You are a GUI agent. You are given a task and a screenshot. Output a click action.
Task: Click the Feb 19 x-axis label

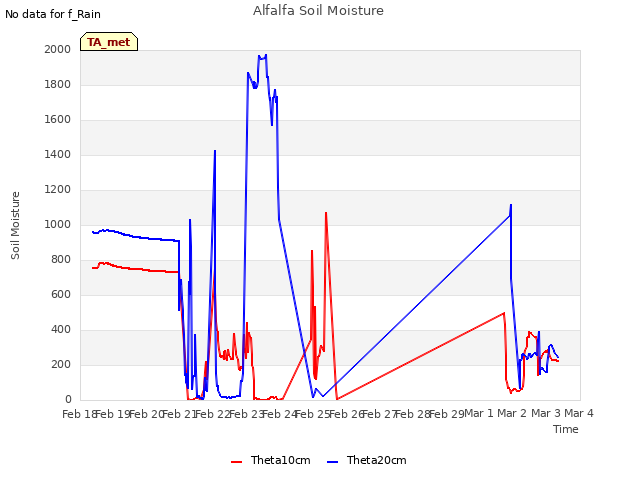113,414
